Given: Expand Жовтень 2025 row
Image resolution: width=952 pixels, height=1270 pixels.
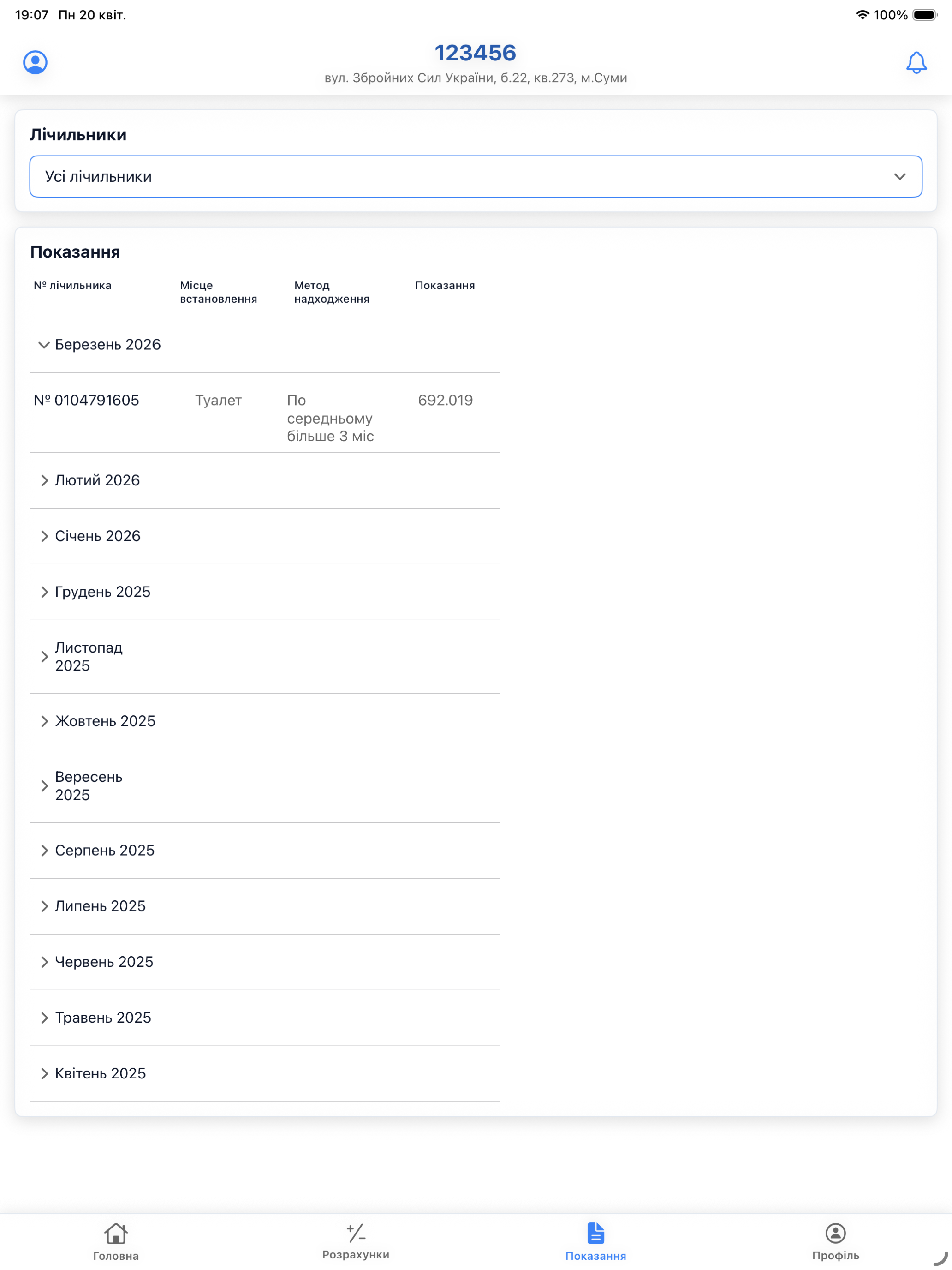Looking at the screenshot, I should coord(265,721).
